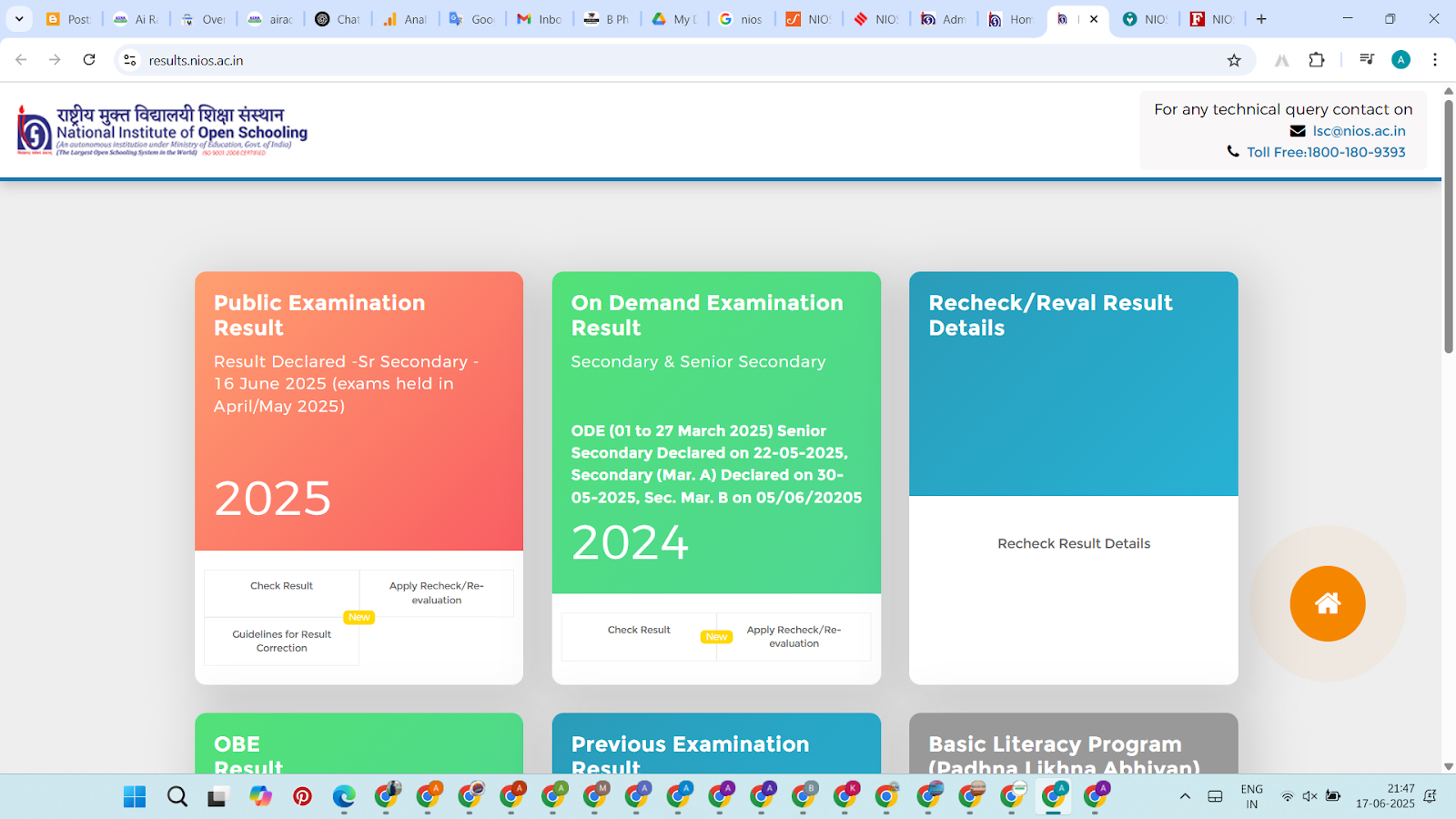This screenshot has width=1456, height=819.
Task: Open a new browser tab
Action: point(1261,19)
